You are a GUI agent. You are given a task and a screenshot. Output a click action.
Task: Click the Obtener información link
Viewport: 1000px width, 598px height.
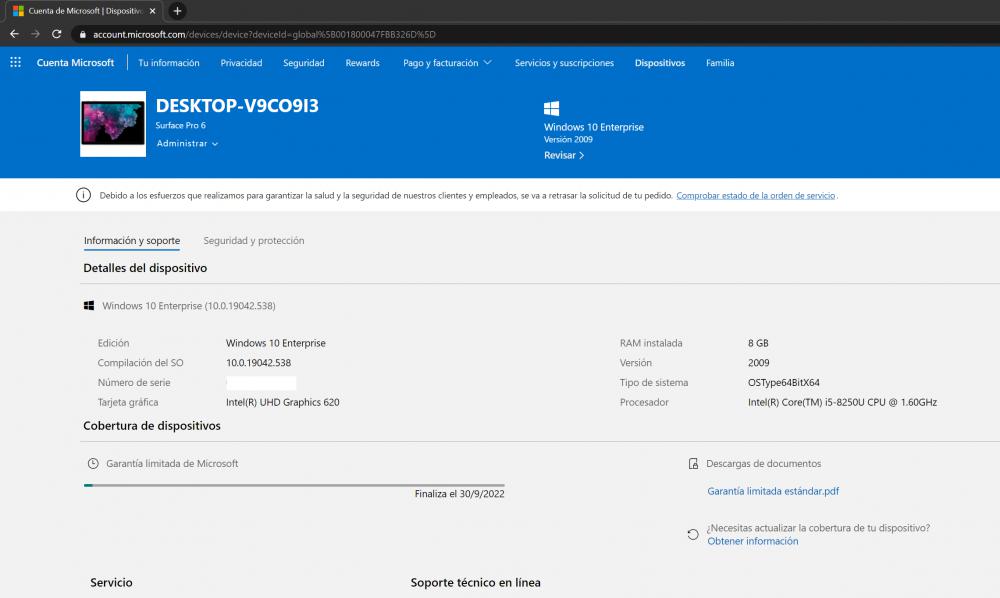(x=753, y=541)
